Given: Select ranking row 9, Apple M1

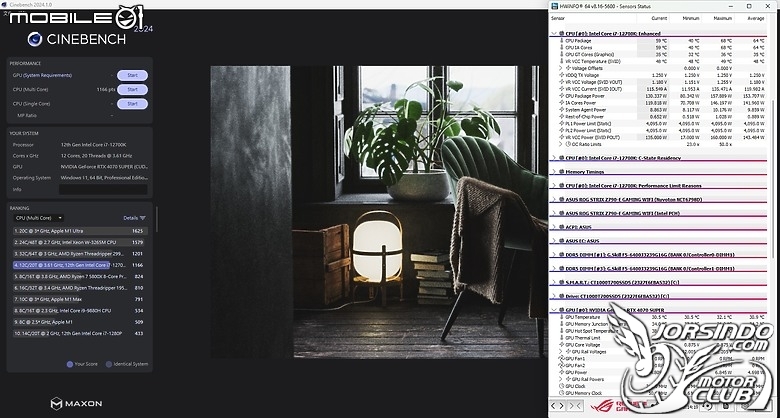Looking at the screenshot, I should tap(79, 322).
